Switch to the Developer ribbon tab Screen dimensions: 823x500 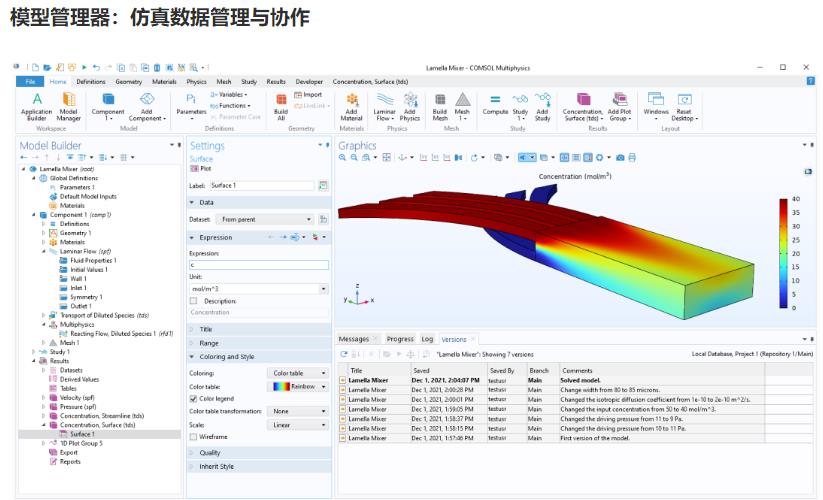point(309,82)
